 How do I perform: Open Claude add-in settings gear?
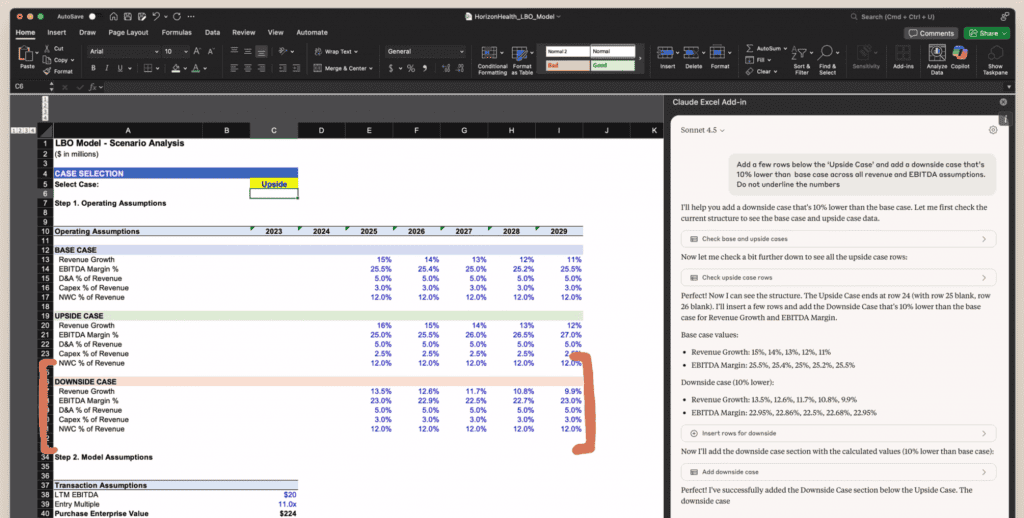[993, 130]
